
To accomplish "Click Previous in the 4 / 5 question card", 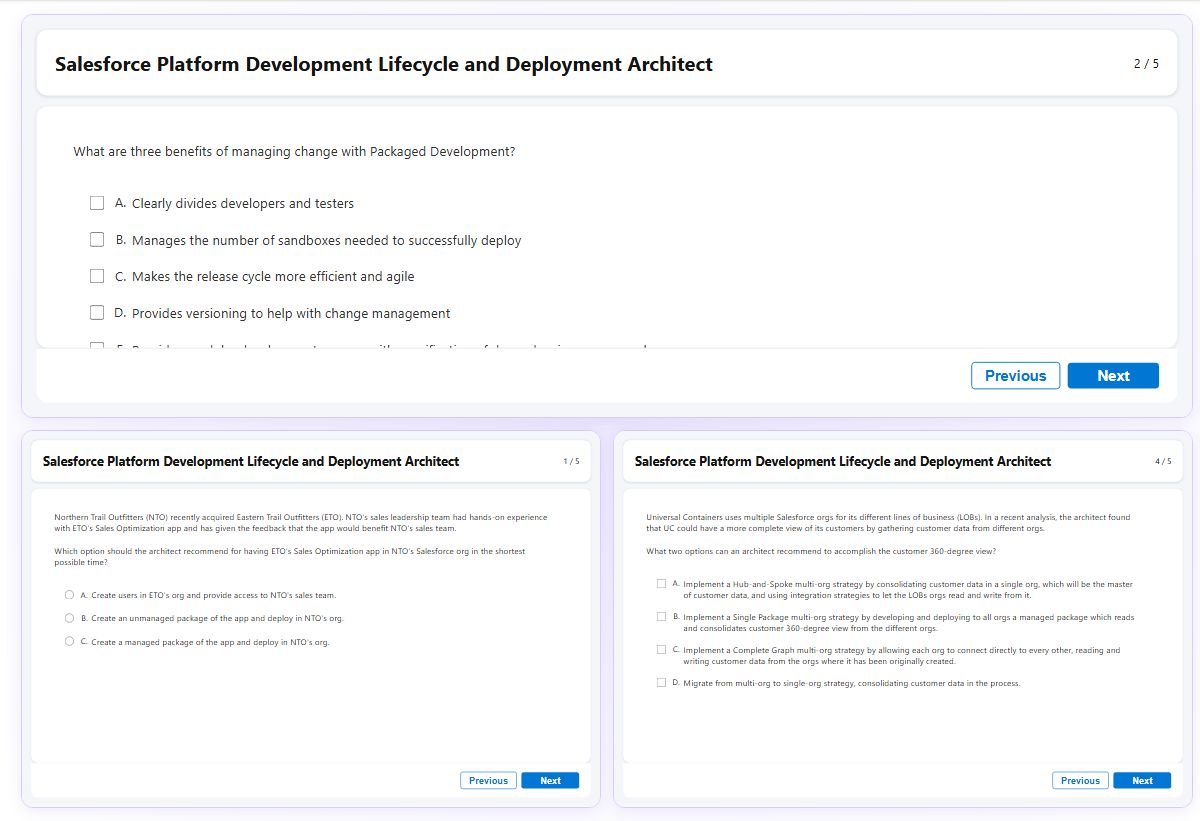I will coord(1080,781).
